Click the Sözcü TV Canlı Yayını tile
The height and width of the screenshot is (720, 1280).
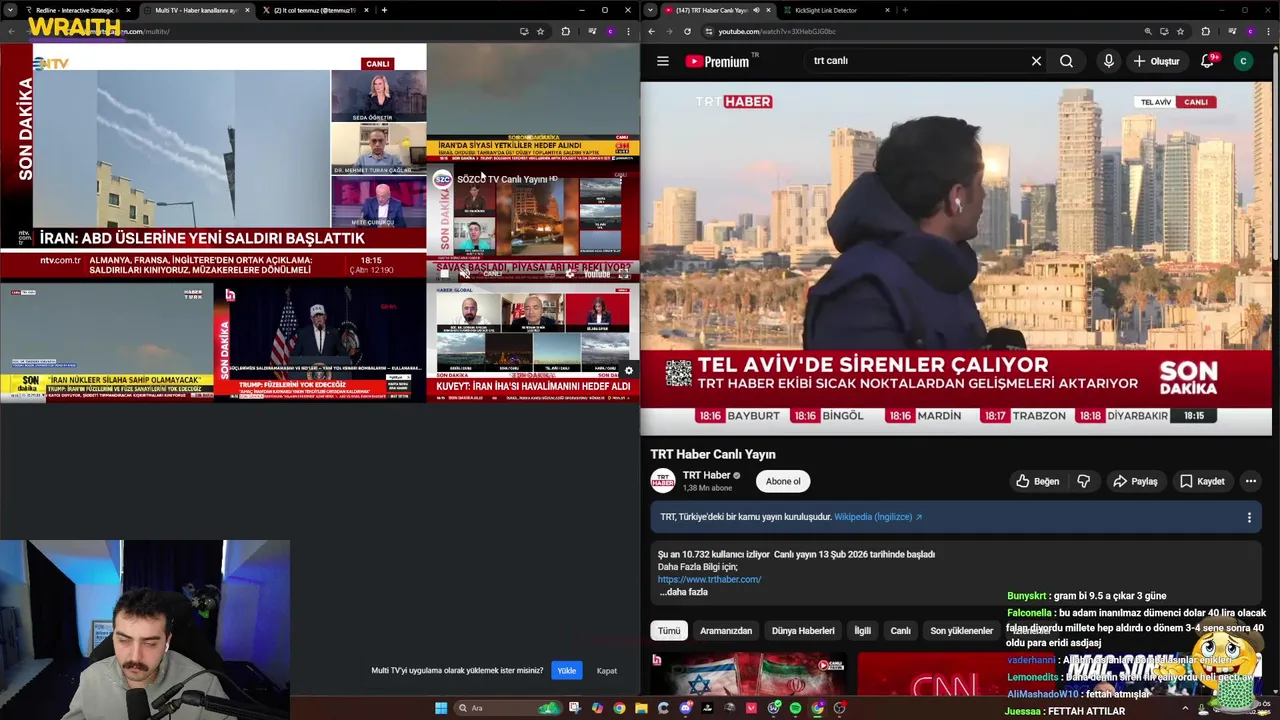[533, 222]
